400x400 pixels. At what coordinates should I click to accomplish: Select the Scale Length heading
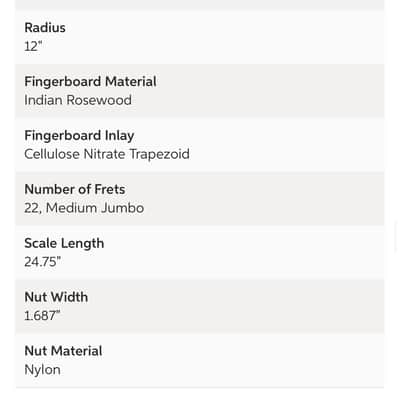(64, 244)
